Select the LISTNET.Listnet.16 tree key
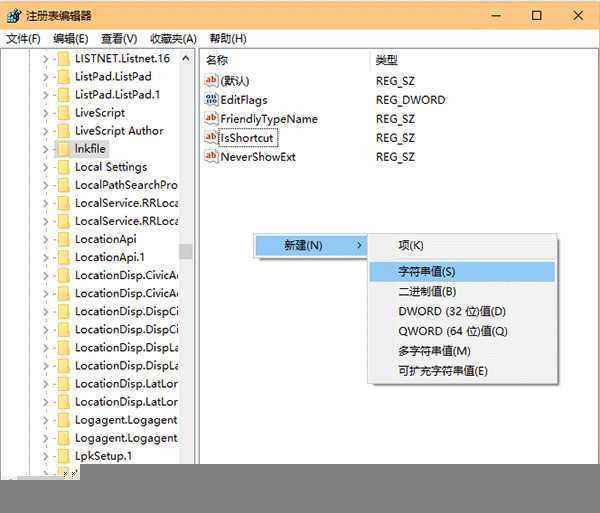This screenshot has height=513, width=600. (122, 59)
